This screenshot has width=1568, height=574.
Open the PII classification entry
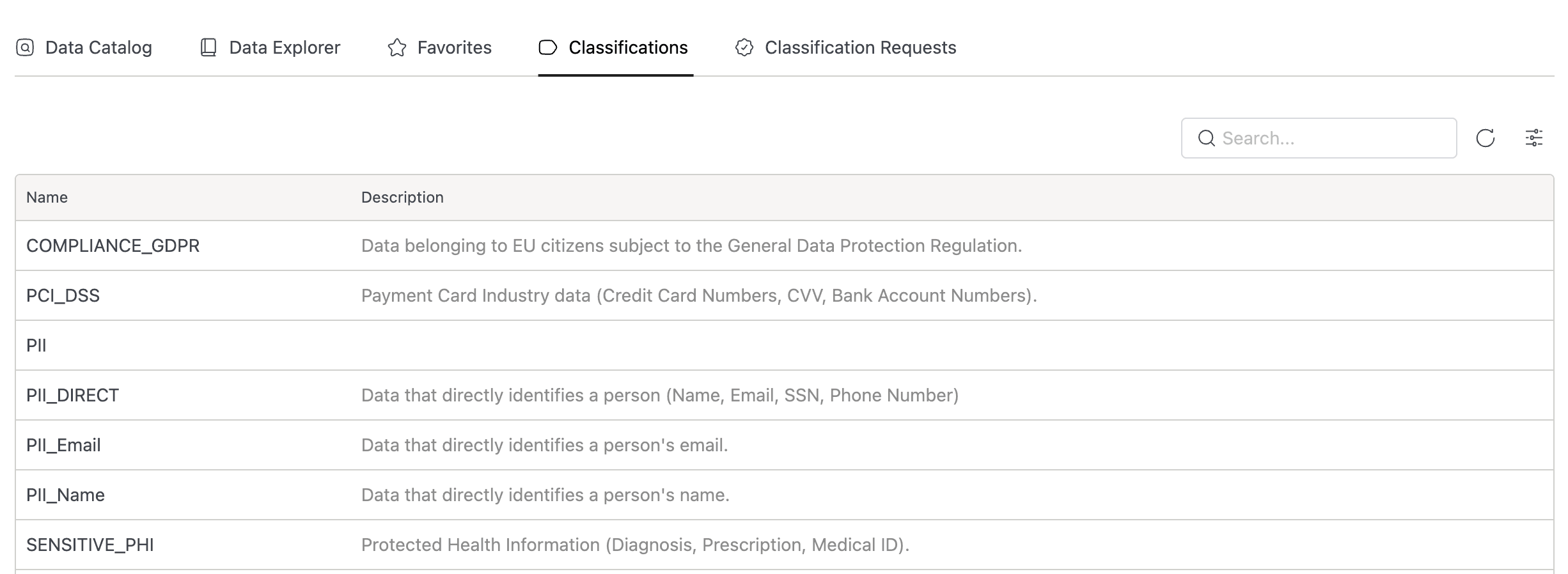click(x=36, y=345)
